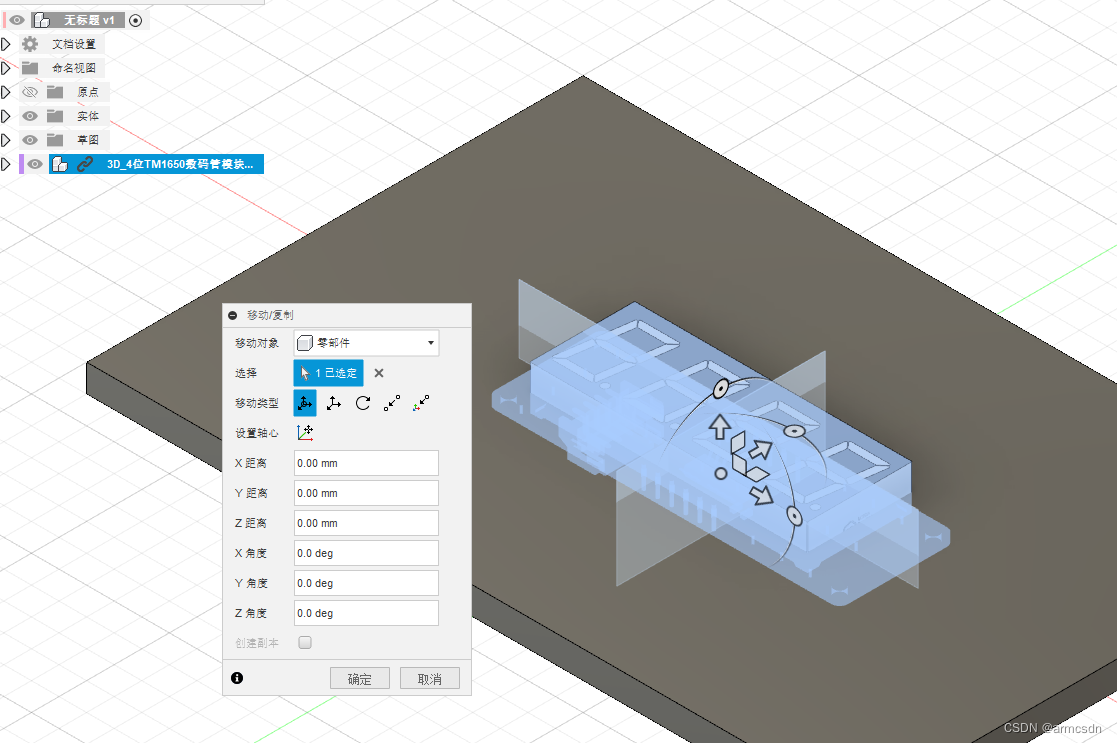Click the Set Pivot (设置轴心) icon

[x=305, y=432]
